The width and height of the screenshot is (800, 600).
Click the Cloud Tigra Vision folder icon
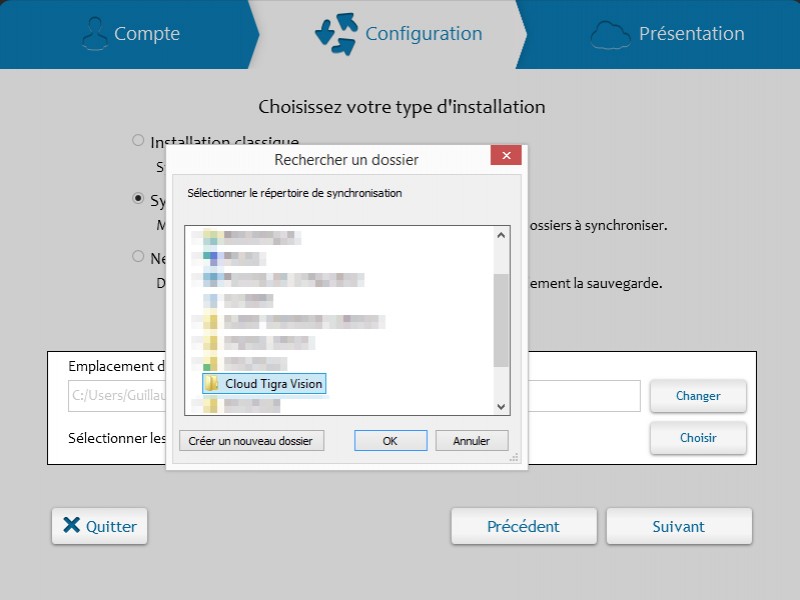click(212, 384)
